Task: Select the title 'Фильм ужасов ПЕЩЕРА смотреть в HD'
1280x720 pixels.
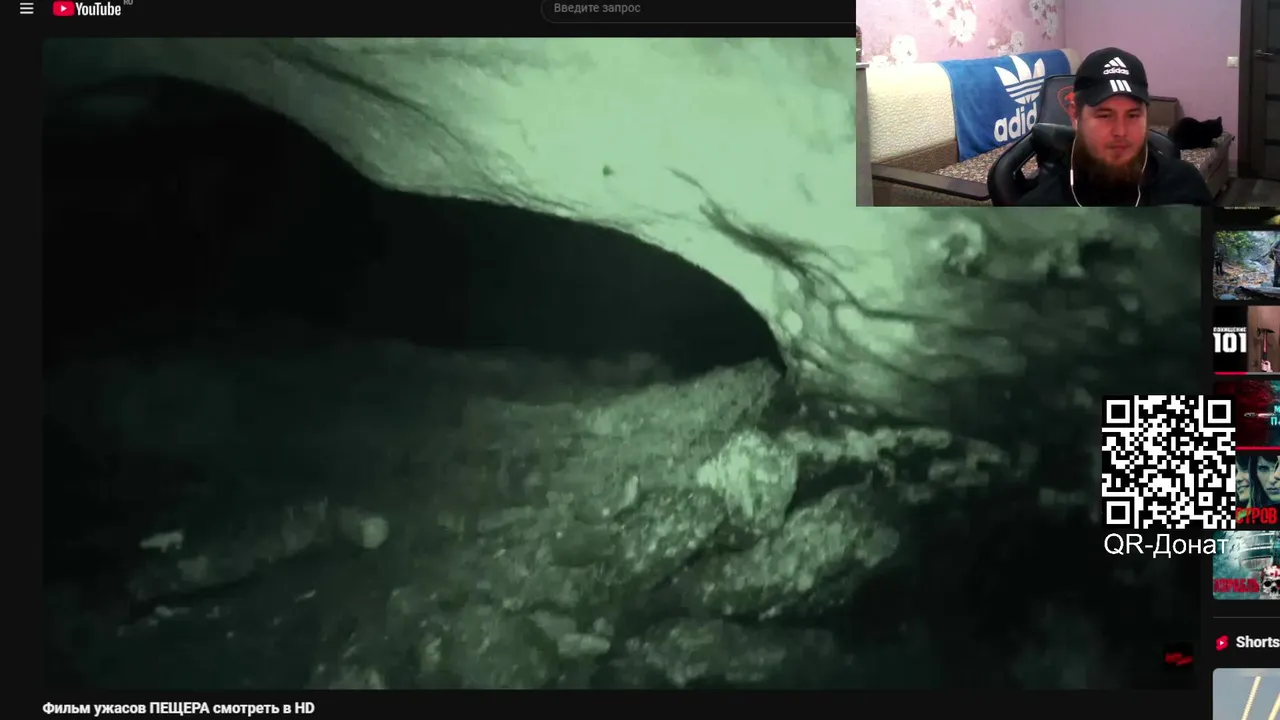Action: pos(178,708)
